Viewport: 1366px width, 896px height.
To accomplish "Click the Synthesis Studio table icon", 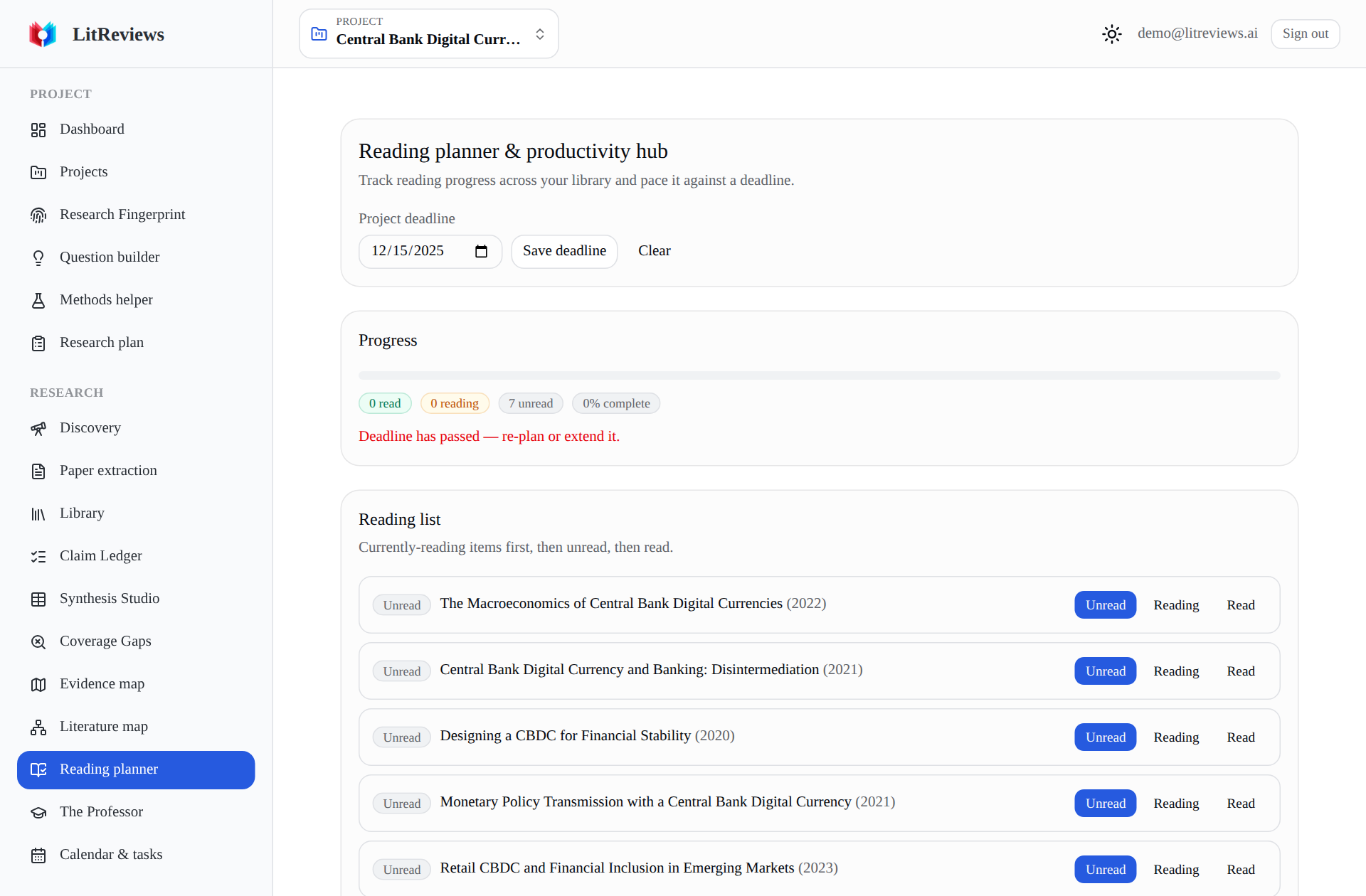I will coord(38,599).
